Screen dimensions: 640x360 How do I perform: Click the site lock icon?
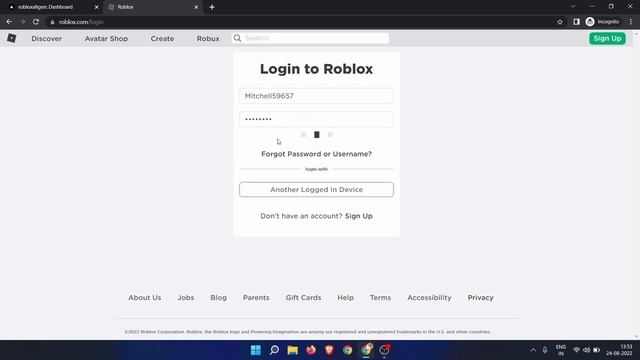(x=52, y=22)
